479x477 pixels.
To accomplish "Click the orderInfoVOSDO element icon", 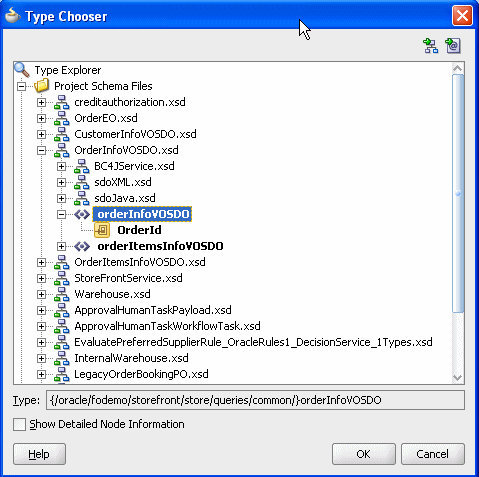I will (82, 214).
